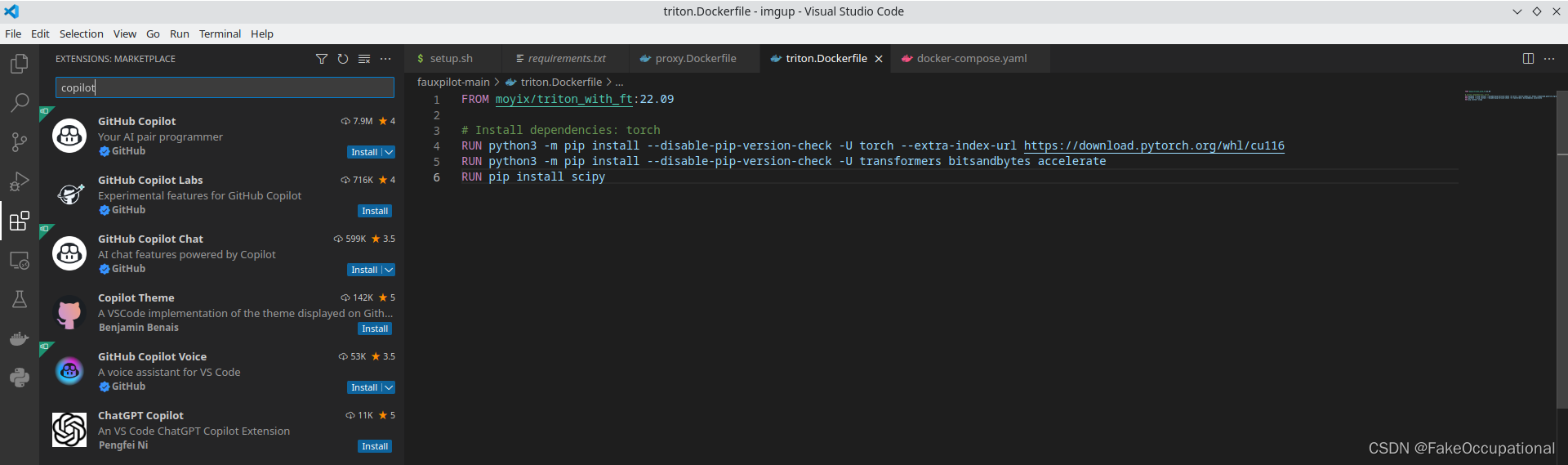The image size is (1568, 465).
Task: Open the View menu
Action: (x=125, y=34)
